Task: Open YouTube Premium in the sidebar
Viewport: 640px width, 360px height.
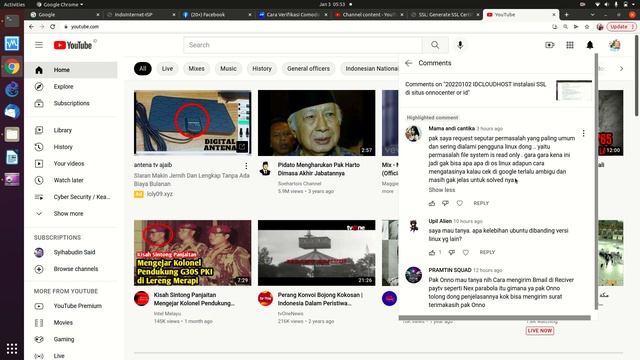Action: pos(71,306)
